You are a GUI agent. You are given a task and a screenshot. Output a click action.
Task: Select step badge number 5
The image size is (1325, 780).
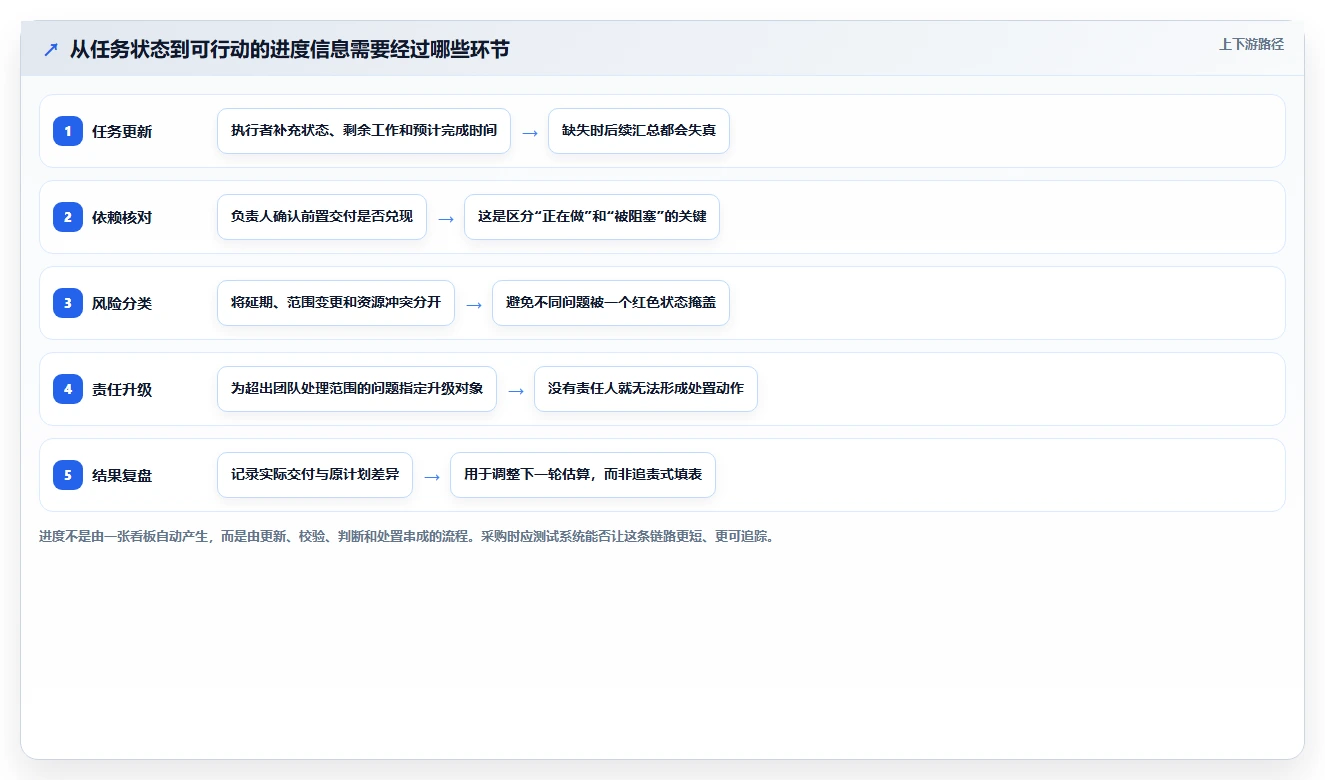(68, 474)
